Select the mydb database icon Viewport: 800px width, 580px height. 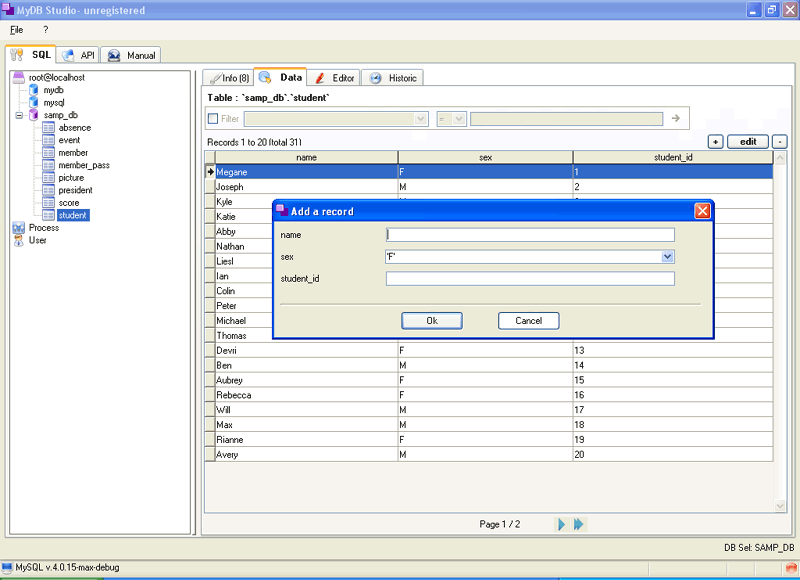tap(34, 90)
